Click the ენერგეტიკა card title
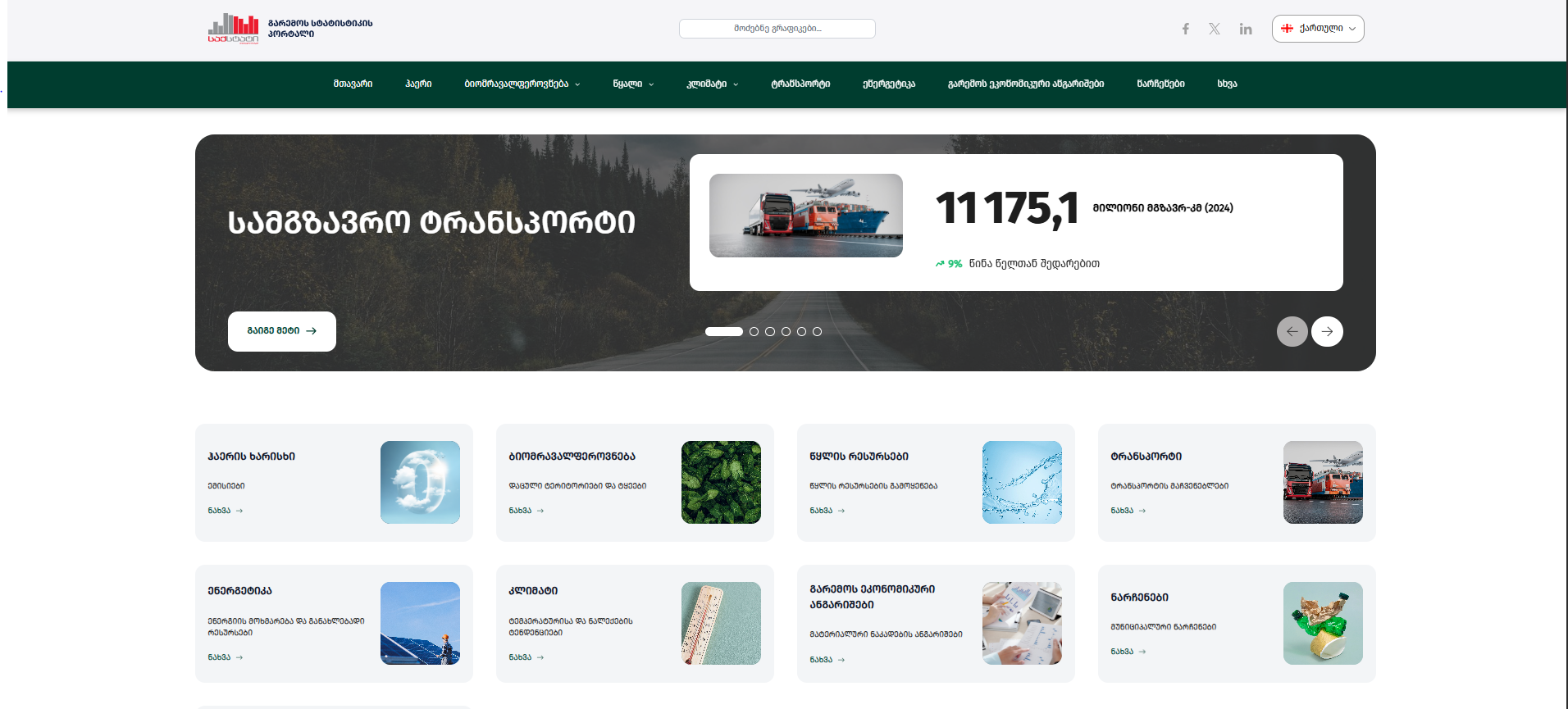Viewport: 1568px width, 709px height. [239, 591]
